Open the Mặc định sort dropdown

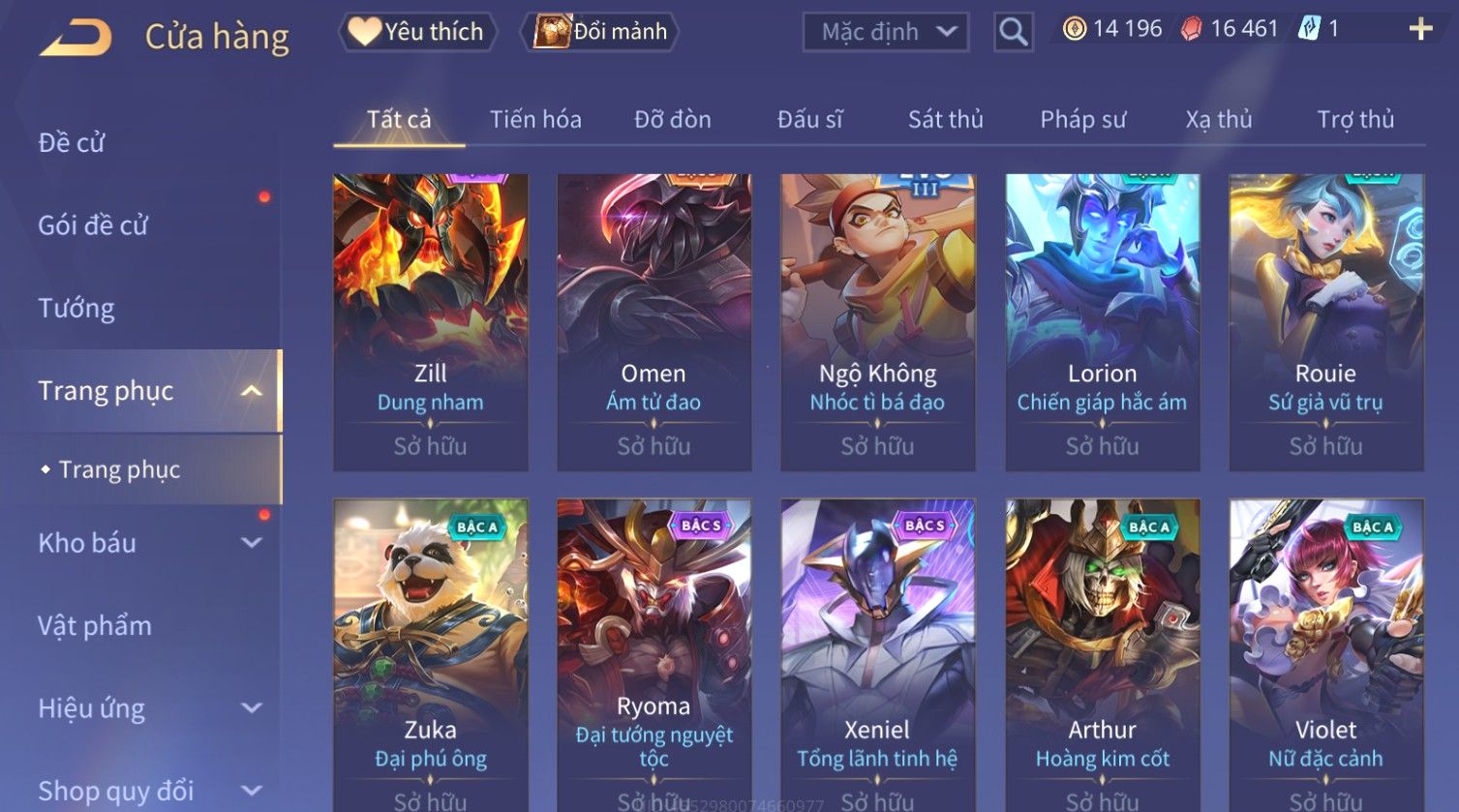click(886, 32)
